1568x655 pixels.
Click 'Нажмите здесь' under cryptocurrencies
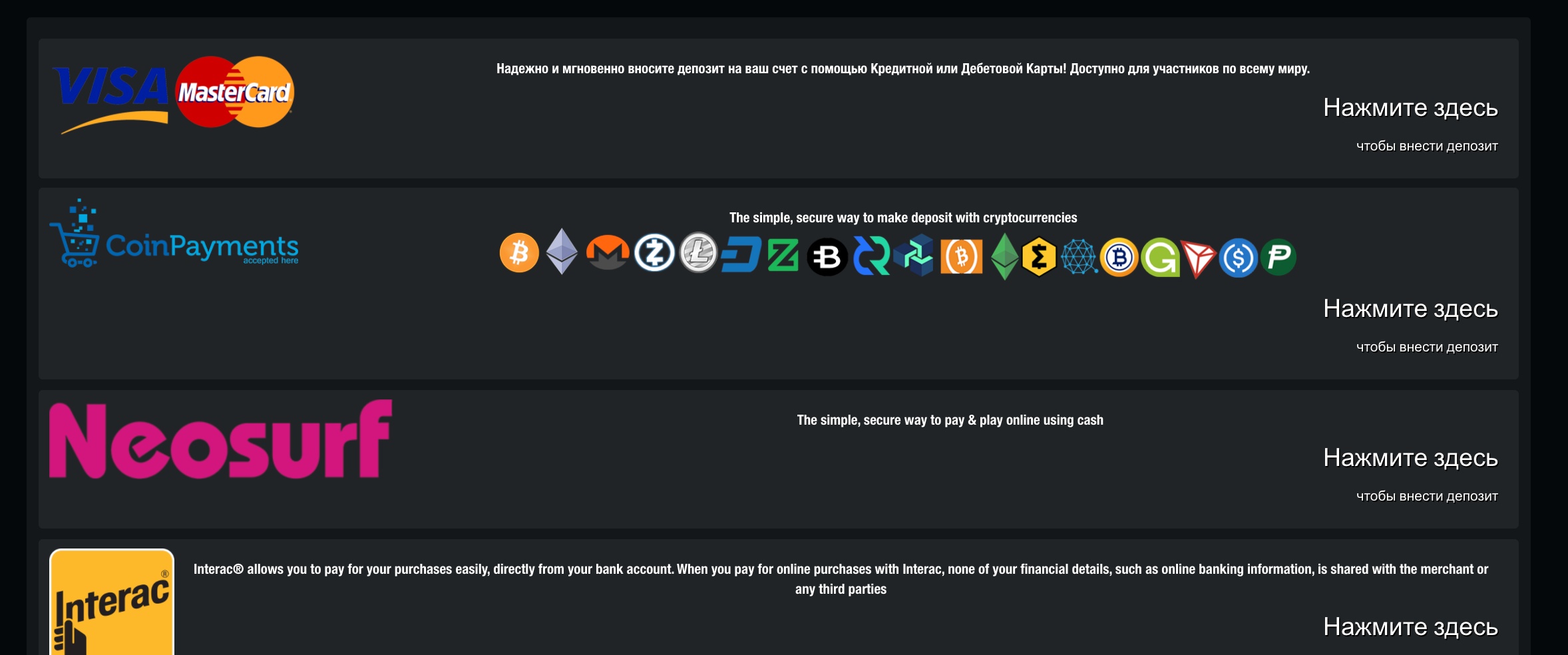click(1410, 309)
